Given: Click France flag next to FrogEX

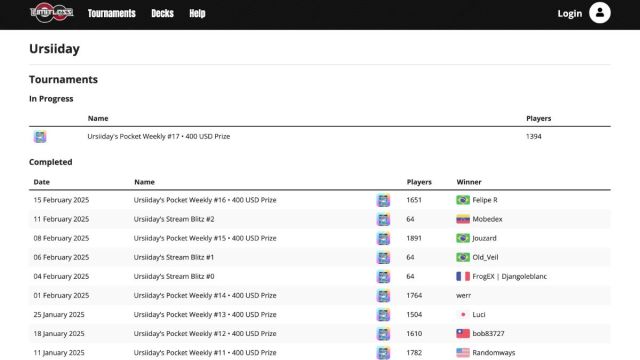Looking at the screenshot, I should pyautogui.click(x=463, y=276).
